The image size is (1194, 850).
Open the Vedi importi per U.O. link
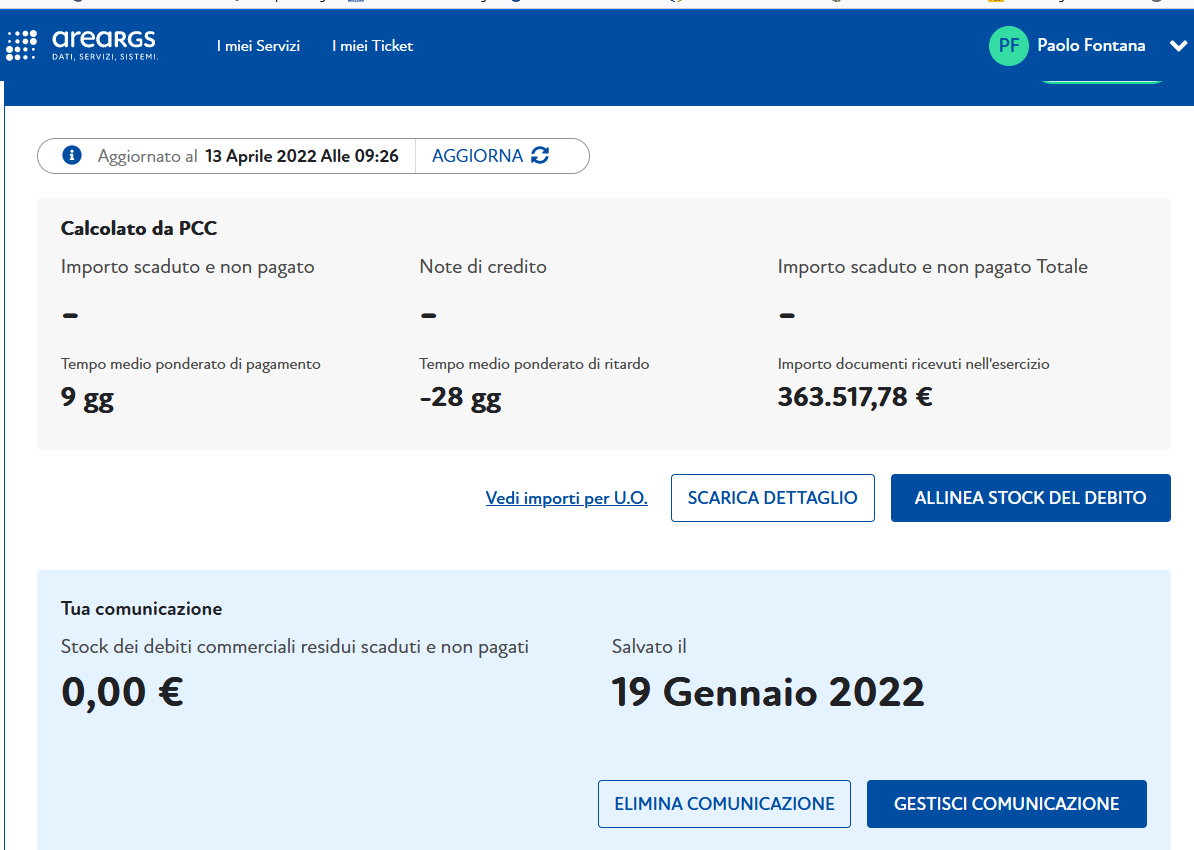coord(566,498)
